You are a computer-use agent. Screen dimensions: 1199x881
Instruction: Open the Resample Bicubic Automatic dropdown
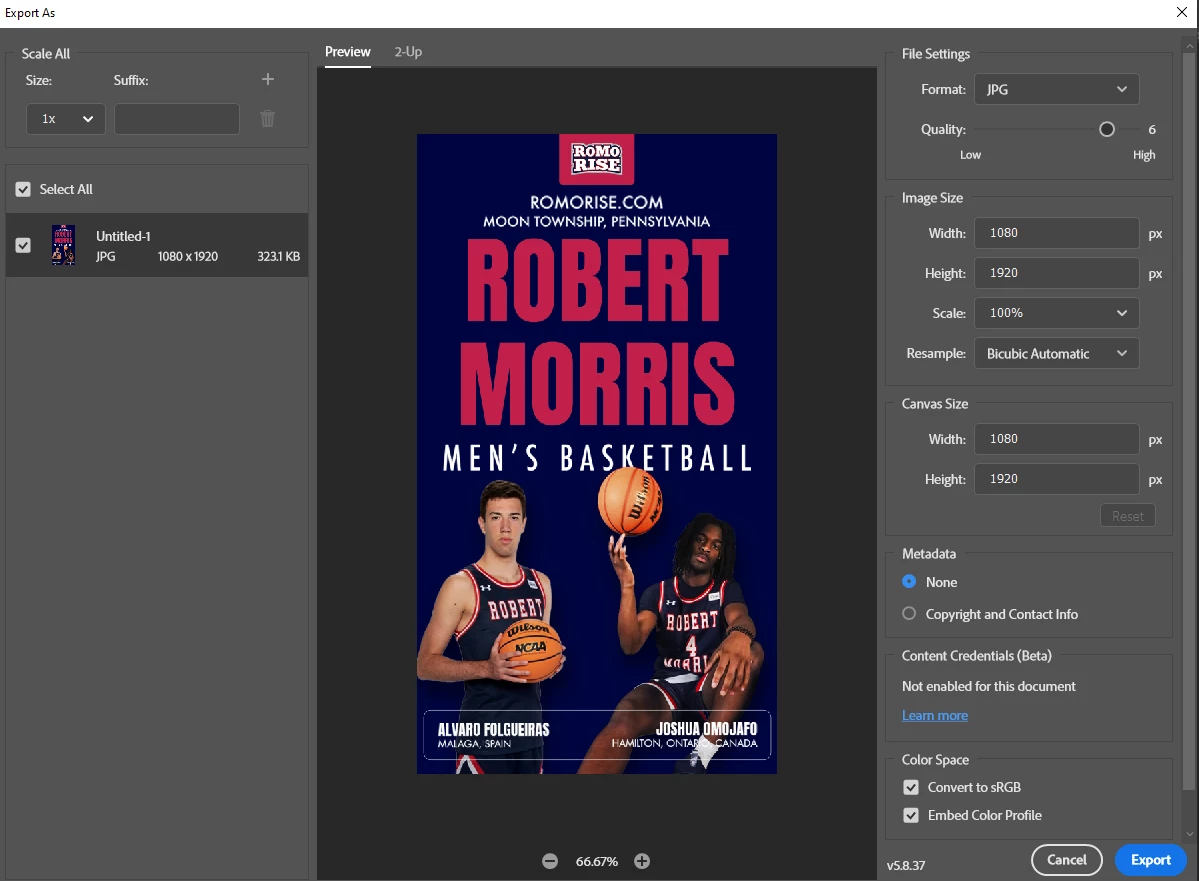1057,353
